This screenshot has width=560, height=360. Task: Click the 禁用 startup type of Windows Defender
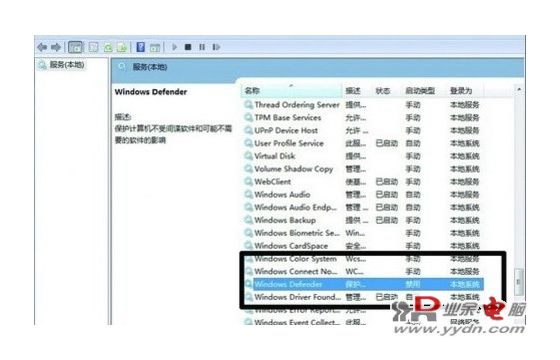tap(413, 285)
